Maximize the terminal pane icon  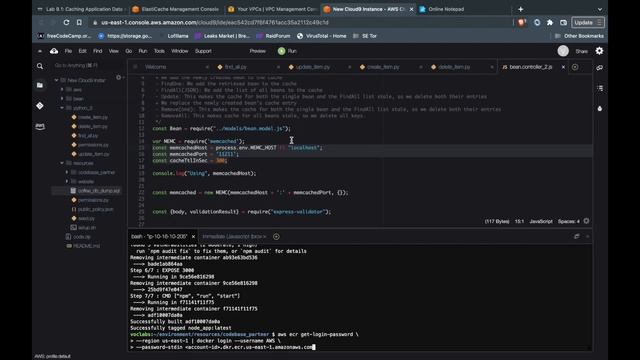click(x=577, y=236)
